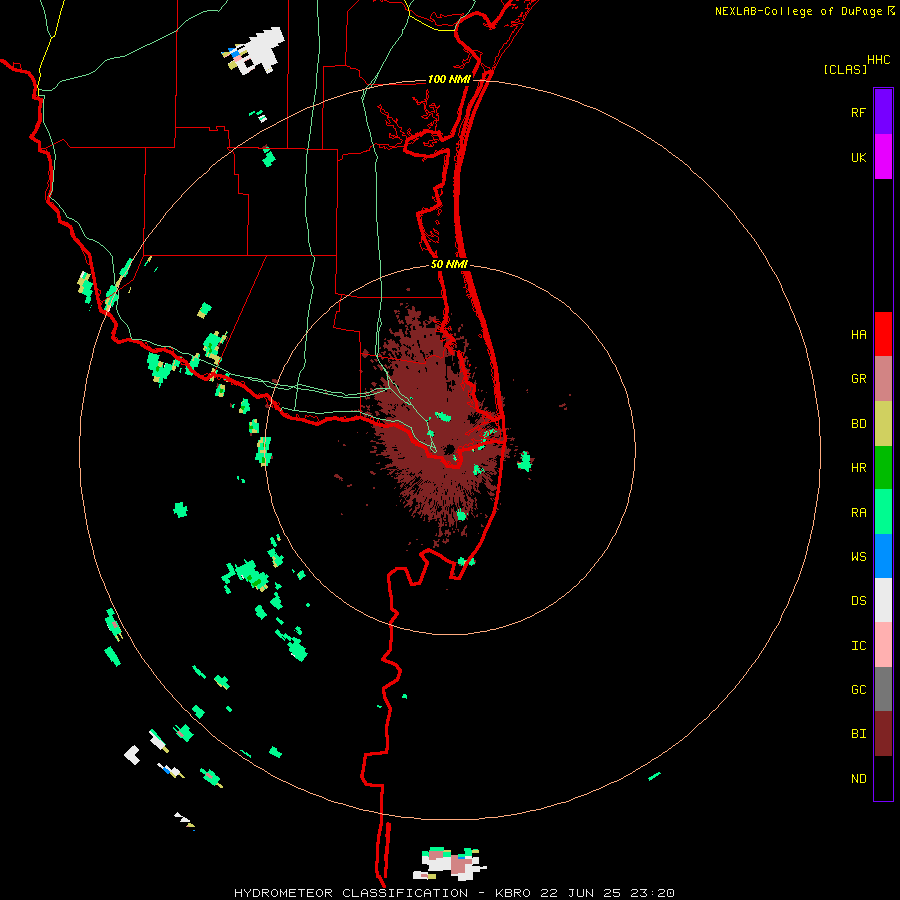Click the "DS" legend label

[x=858, y=601]
